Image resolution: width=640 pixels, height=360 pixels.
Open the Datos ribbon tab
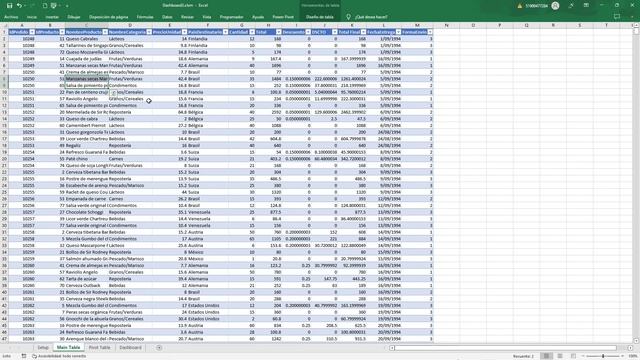pos(167,17)
